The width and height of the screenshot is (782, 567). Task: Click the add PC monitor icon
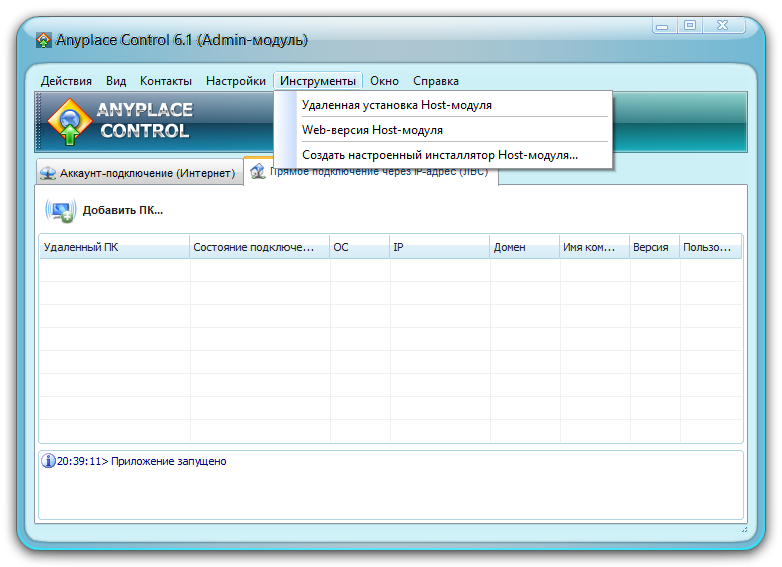60,210
